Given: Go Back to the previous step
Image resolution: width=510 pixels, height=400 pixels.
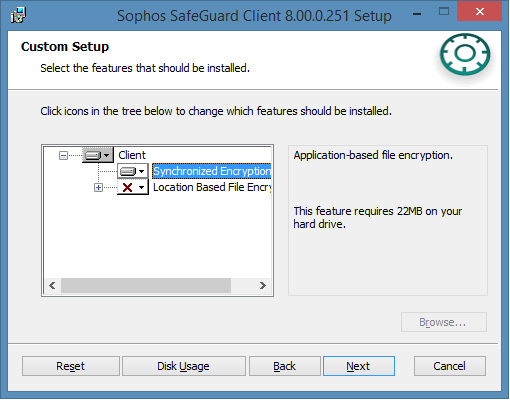Looking at the screenshot, I should [x=285, y=366].
